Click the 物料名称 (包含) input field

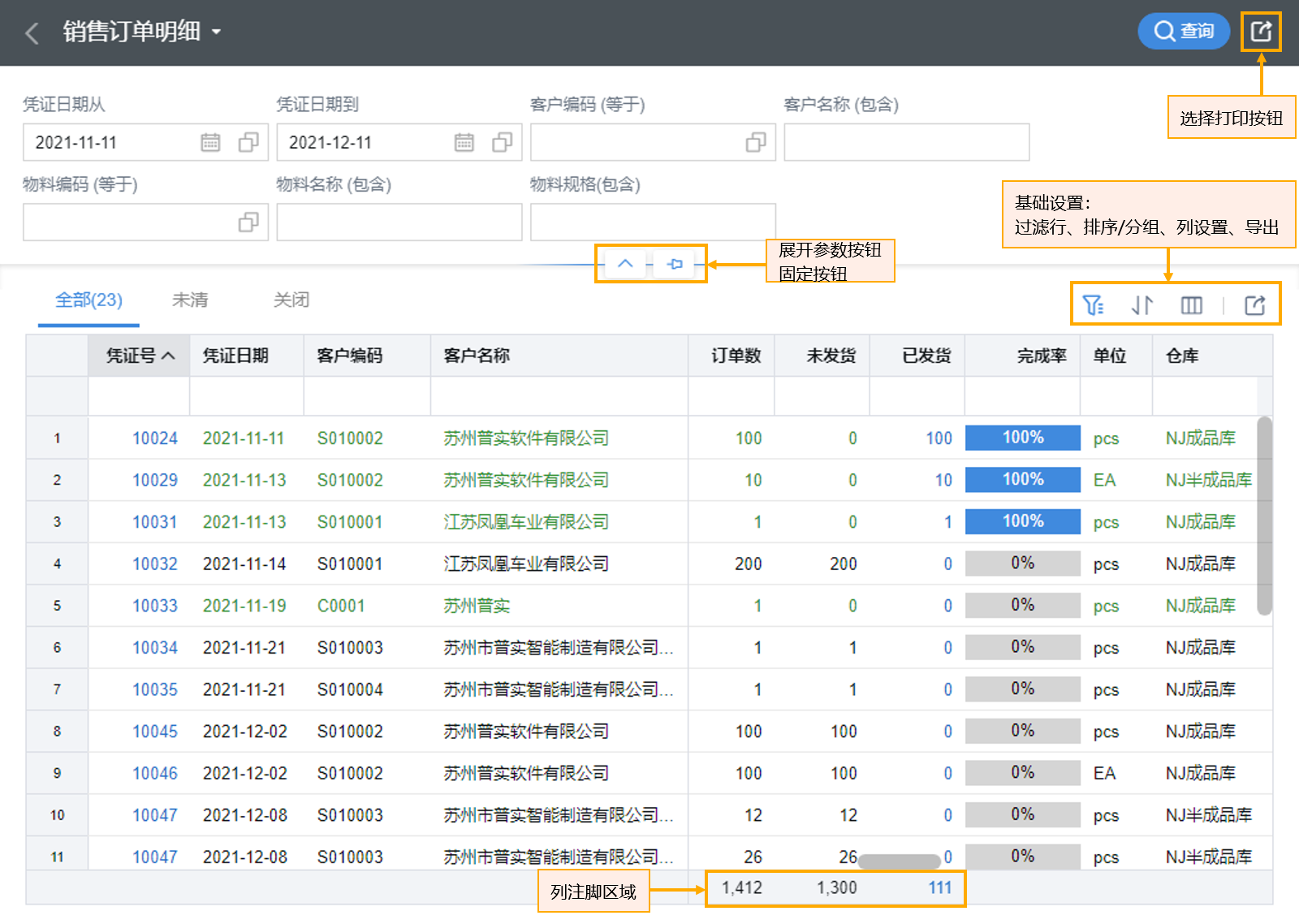point(399,222)
